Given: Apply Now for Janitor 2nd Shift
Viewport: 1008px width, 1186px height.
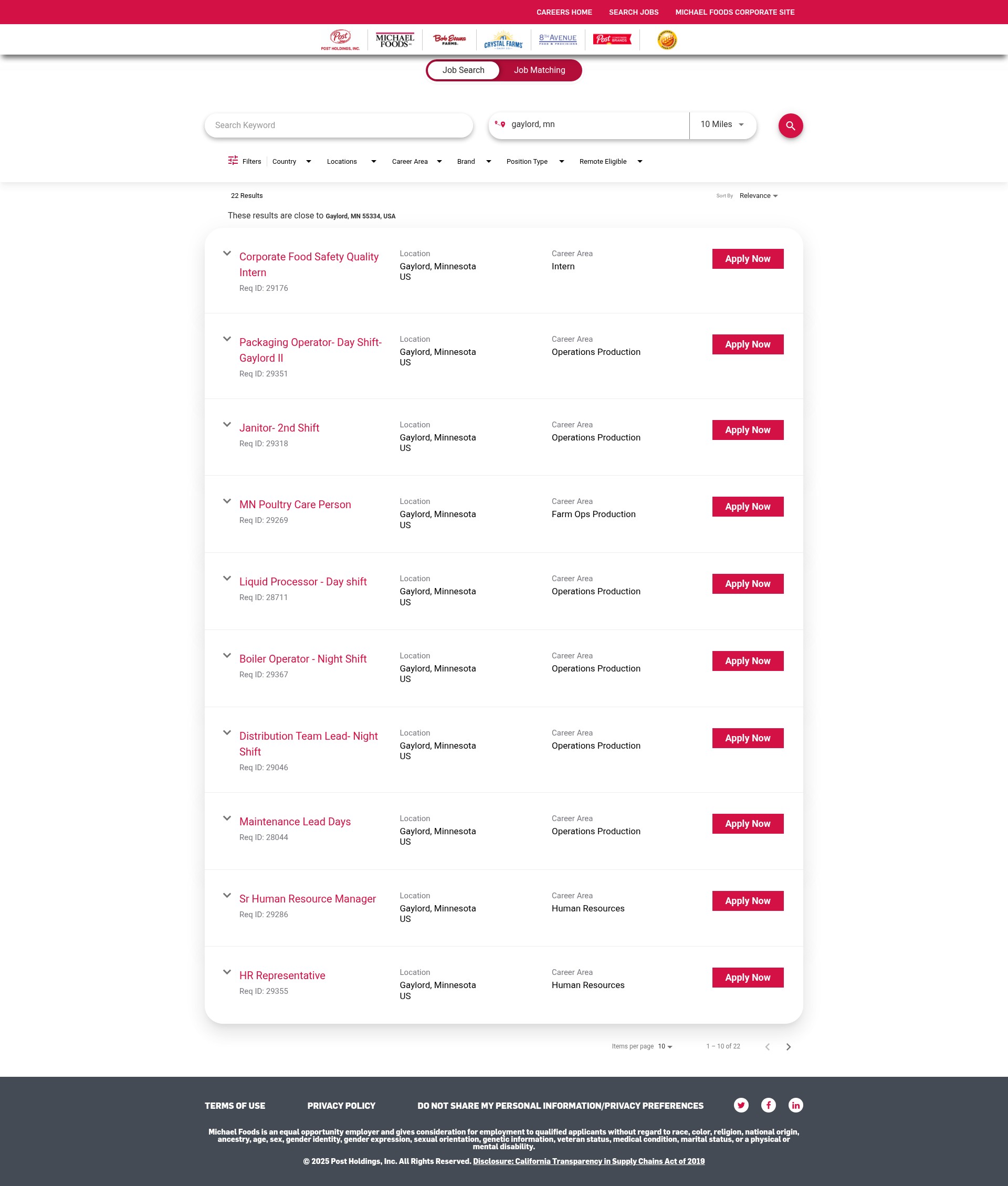Looking at the screenshot, I should [x=748, y=430].
